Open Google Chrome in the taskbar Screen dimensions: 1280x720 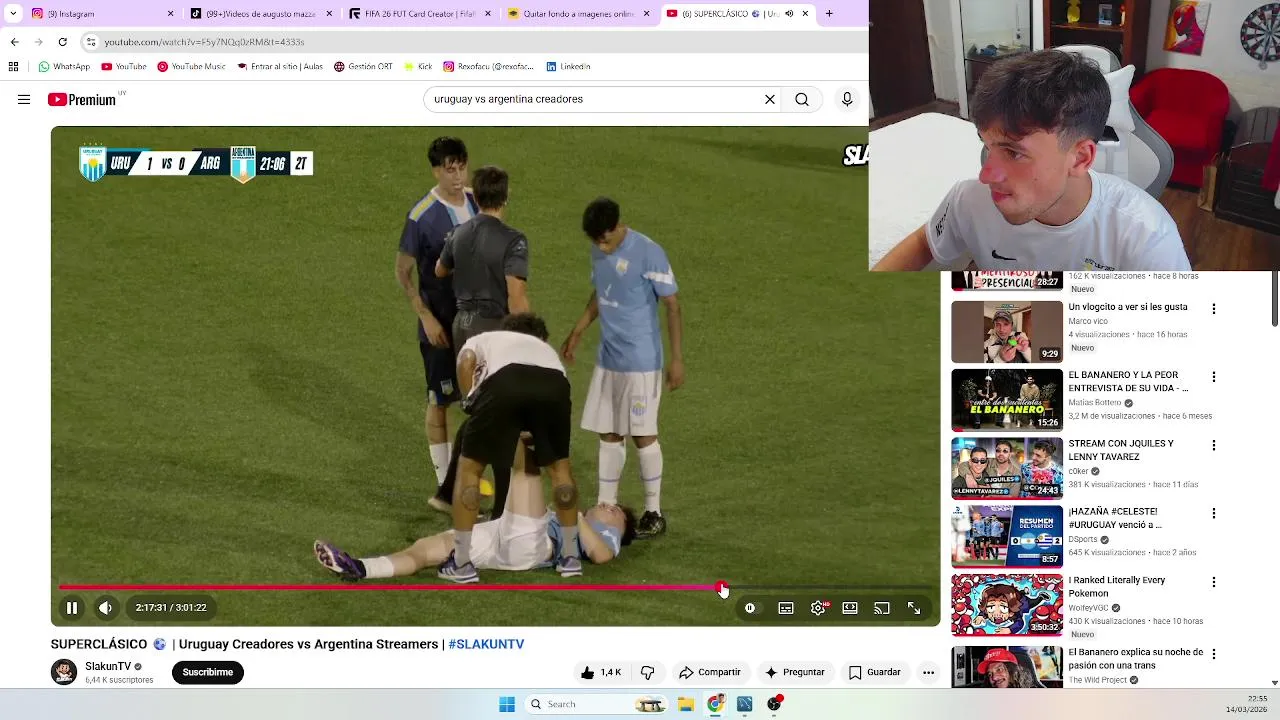point(715,704)
